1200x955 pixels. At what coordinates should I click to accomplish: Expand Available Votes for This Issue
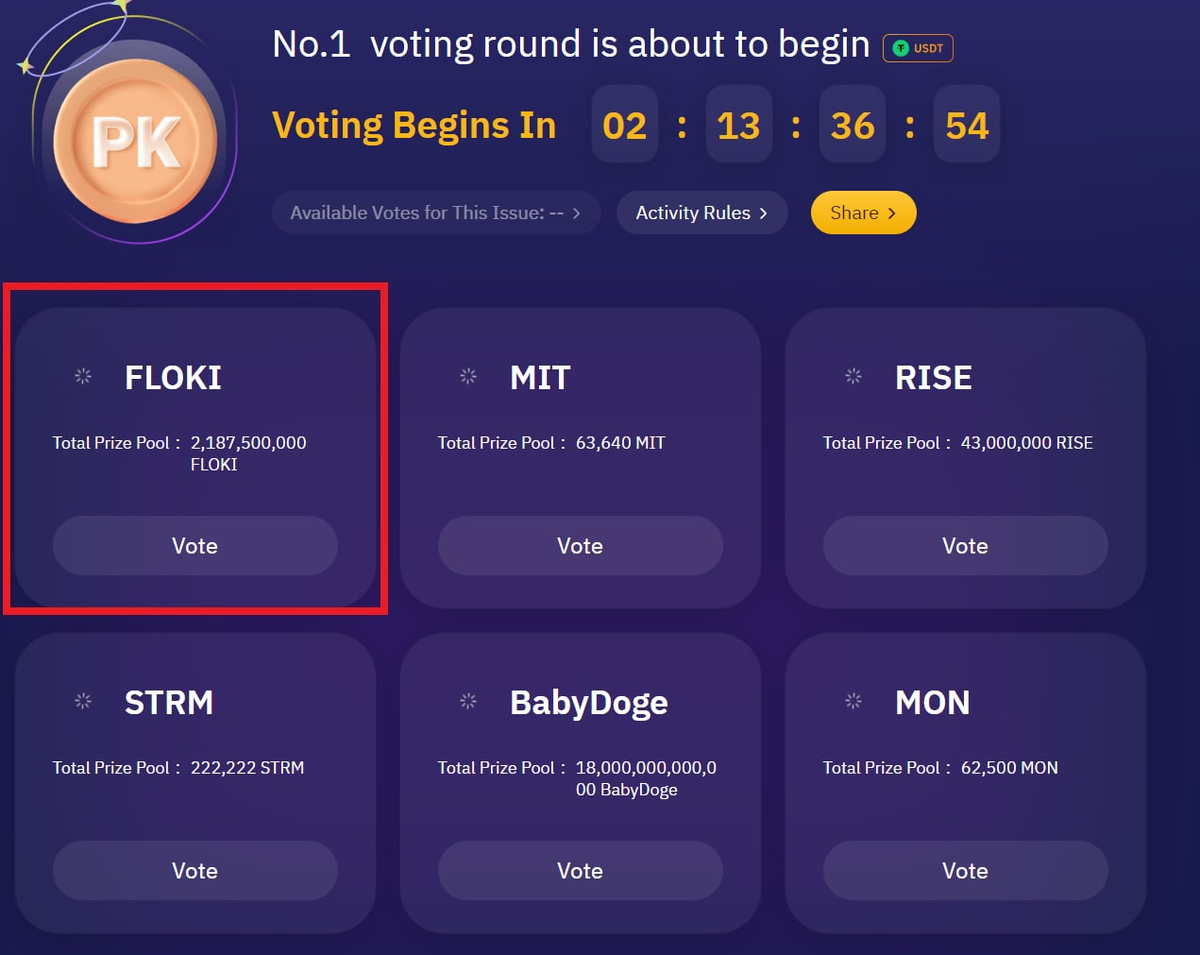click(436, 213)
